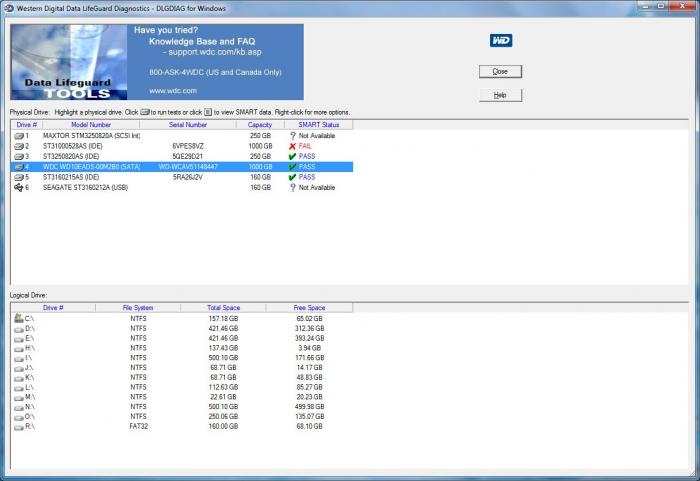Sort by the File System column header
700x481 pixels.
(138, 308)
